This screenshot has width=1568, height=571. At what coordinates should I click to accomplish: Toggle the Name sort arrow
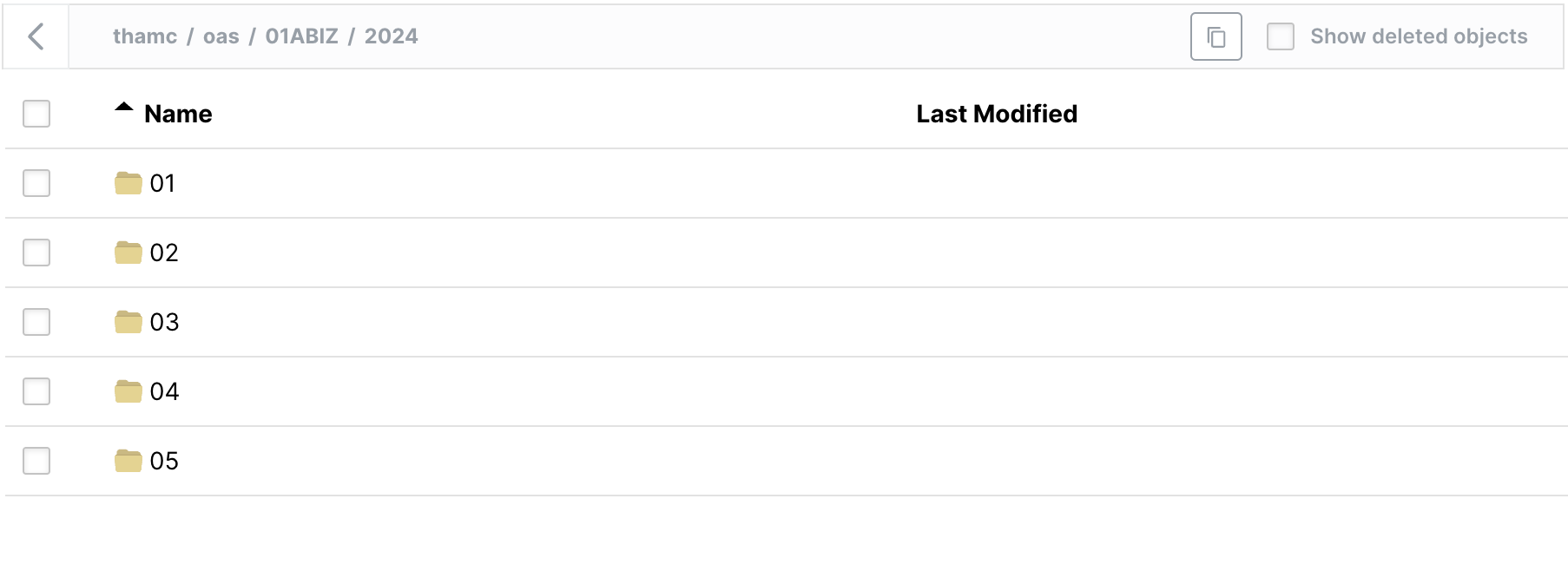click(x=124, y=108)
